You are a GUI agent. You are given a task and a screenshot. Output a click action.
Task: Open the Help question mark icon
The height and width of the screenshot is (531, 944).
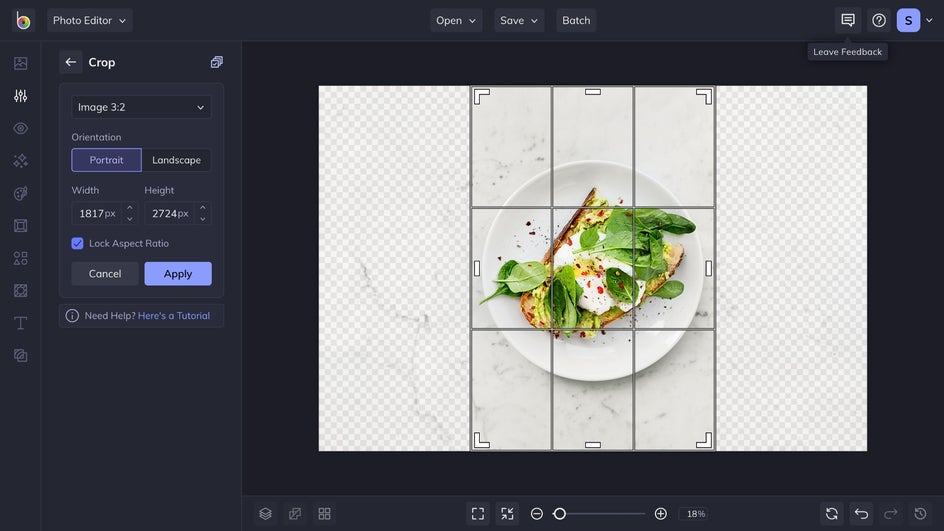[x=879, y=20]
